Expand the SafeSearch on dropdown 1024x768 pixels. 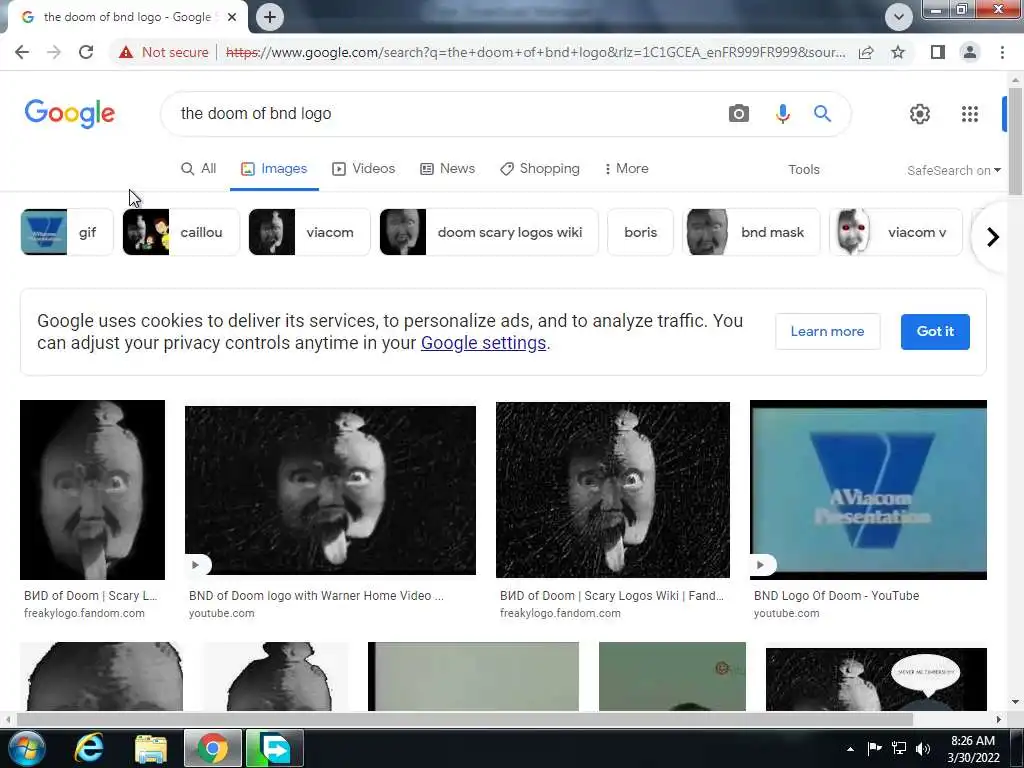click(953, 170)
